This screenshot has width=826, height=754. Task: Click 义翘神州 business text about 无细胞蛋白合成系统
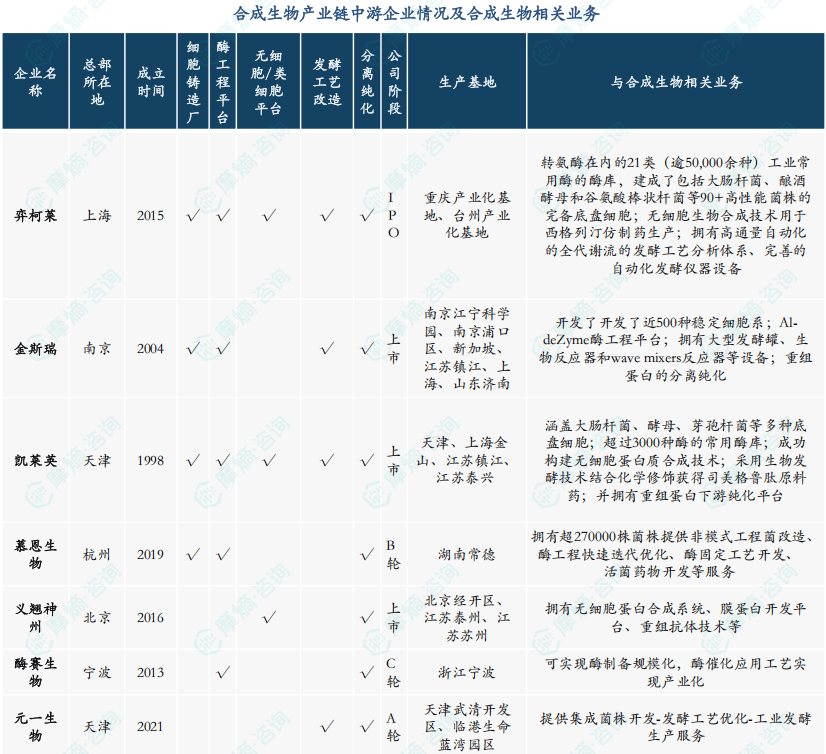[675, 617]
